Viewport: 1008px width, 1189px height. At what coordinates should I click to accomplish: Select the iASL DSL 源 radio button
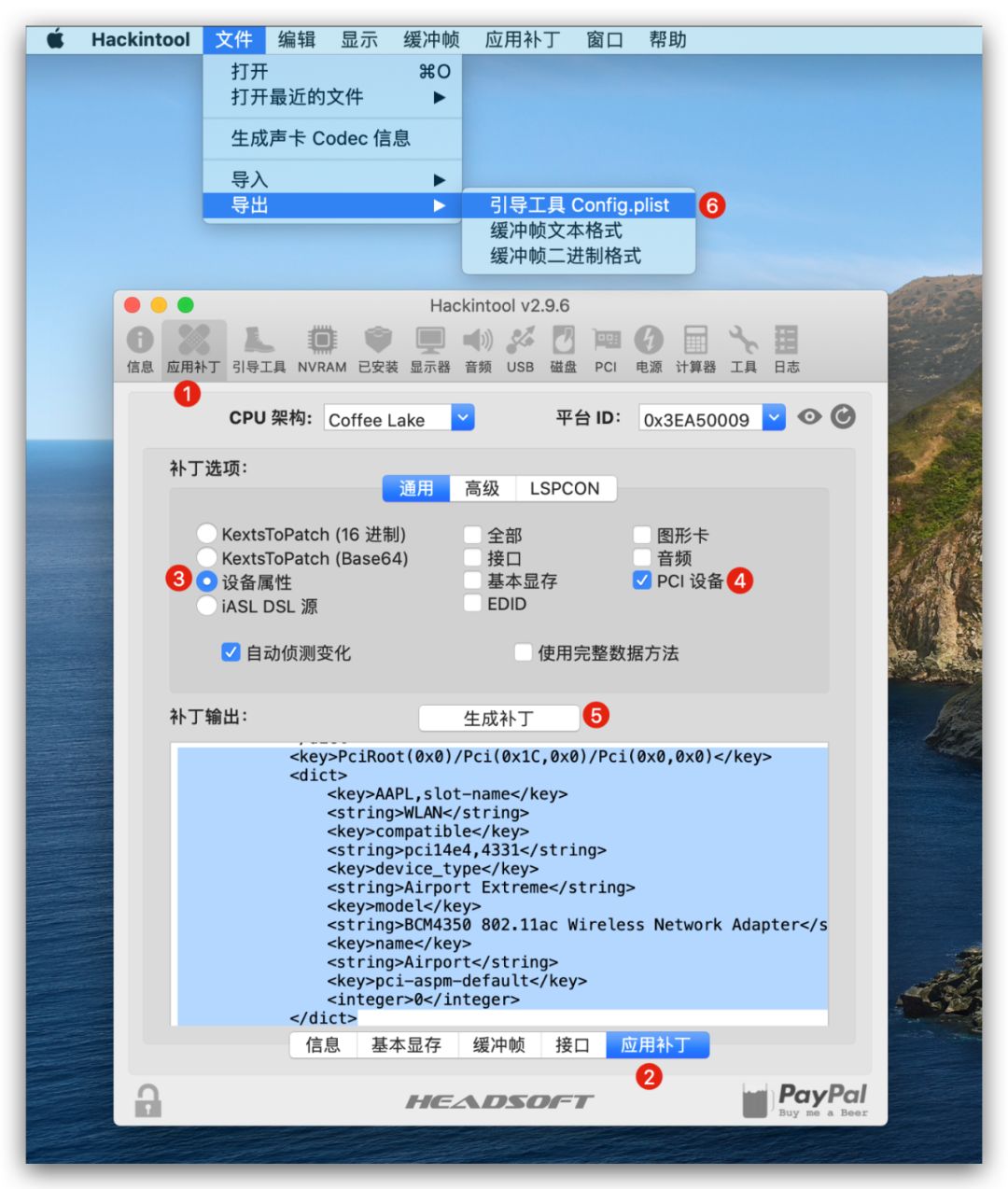tap(206, 606)
